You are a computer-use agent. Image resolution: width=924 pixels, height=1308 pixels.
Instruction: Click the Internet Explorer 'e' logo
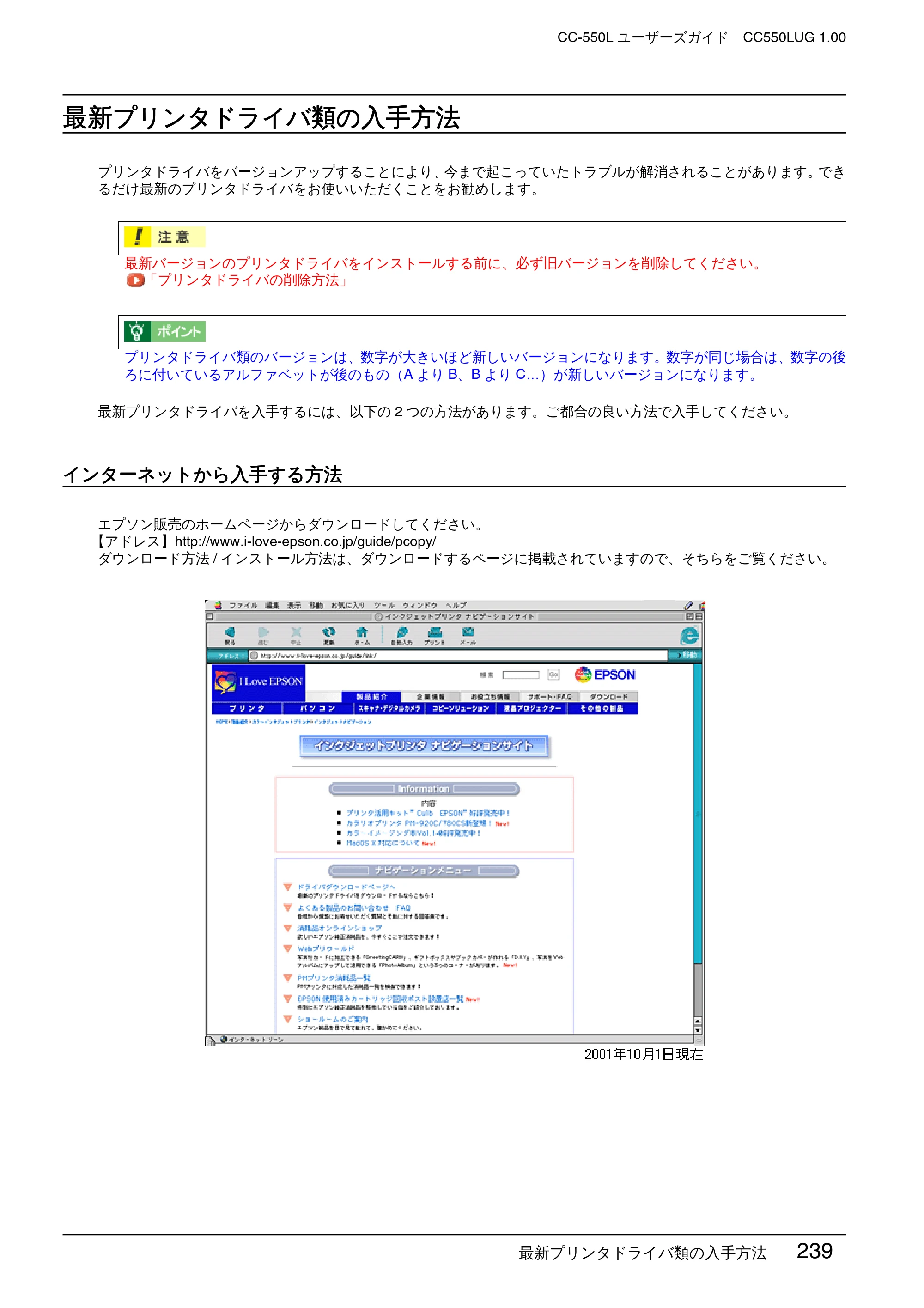(x=689, y=636)
